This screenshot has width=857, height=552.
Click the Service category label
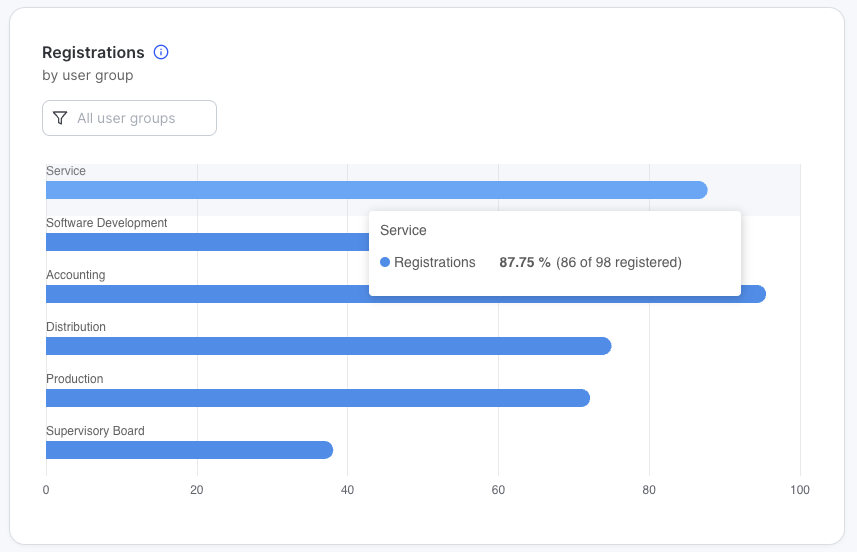pyautogui.click(x=66, y=171)
